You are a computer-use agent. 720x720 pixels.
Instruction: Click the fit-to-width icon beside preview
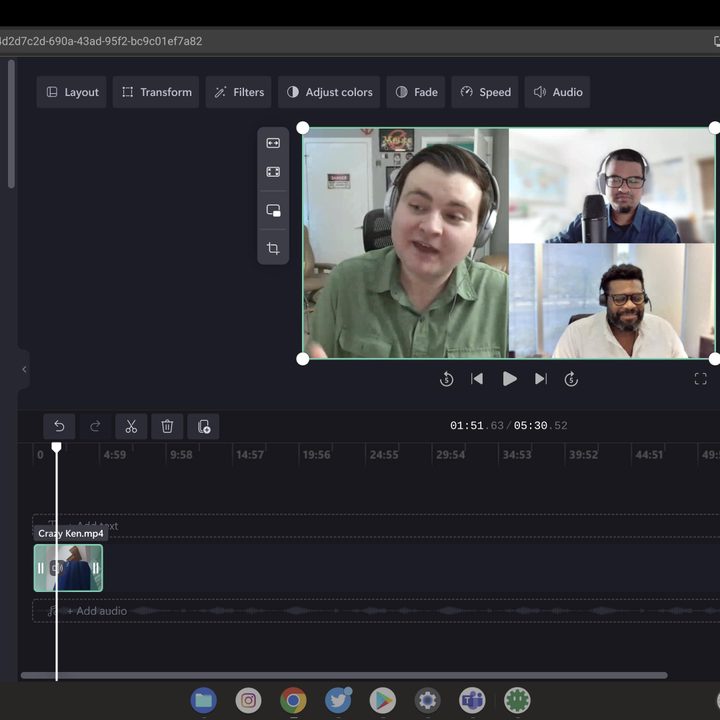click(x=273, y=143)
